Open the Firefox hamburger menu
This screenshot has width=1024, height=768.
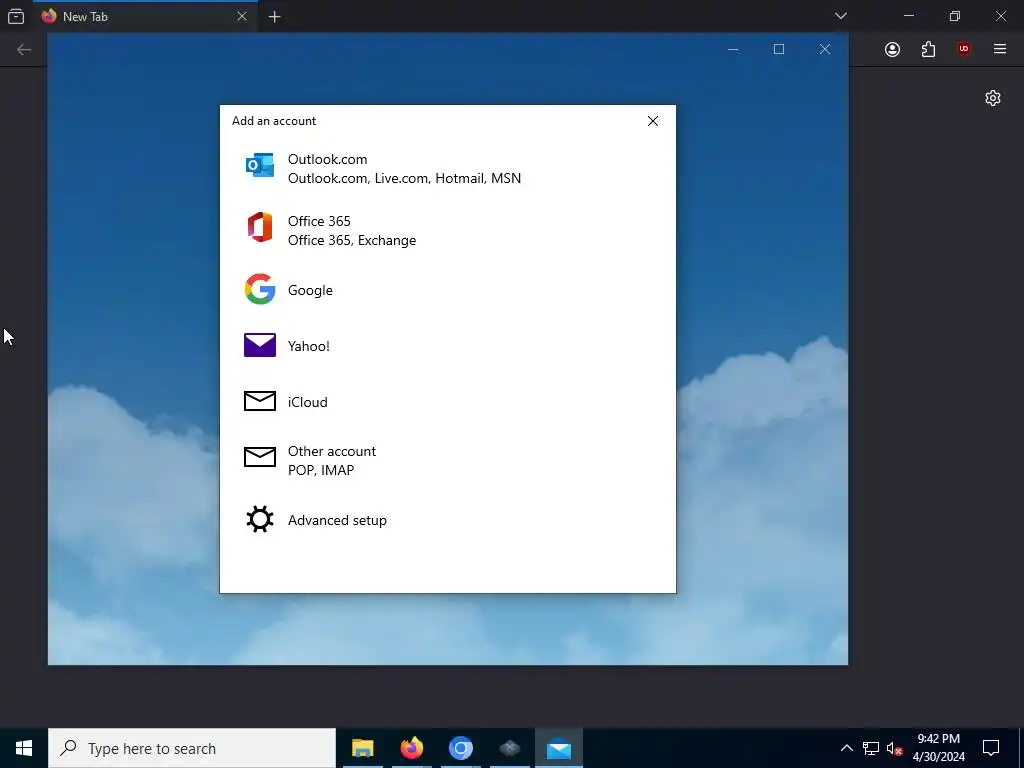(1000, 49)
